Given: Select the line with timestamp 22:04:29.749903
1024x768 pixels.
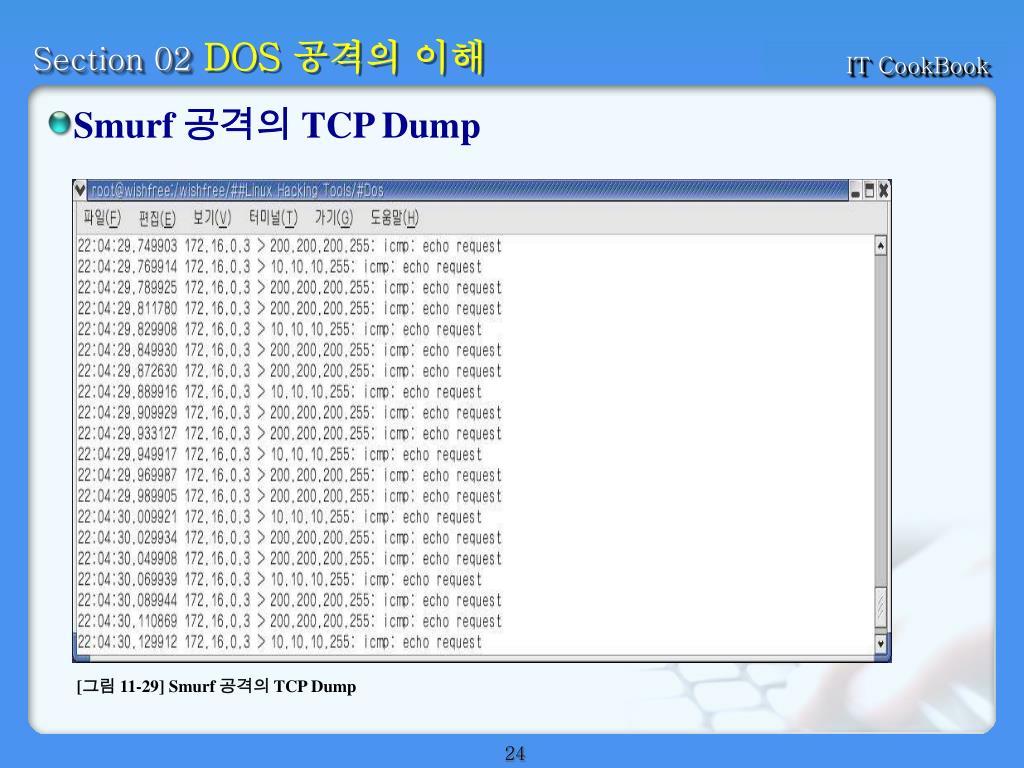Looking at the screenshot, I should tap(289, 246).
